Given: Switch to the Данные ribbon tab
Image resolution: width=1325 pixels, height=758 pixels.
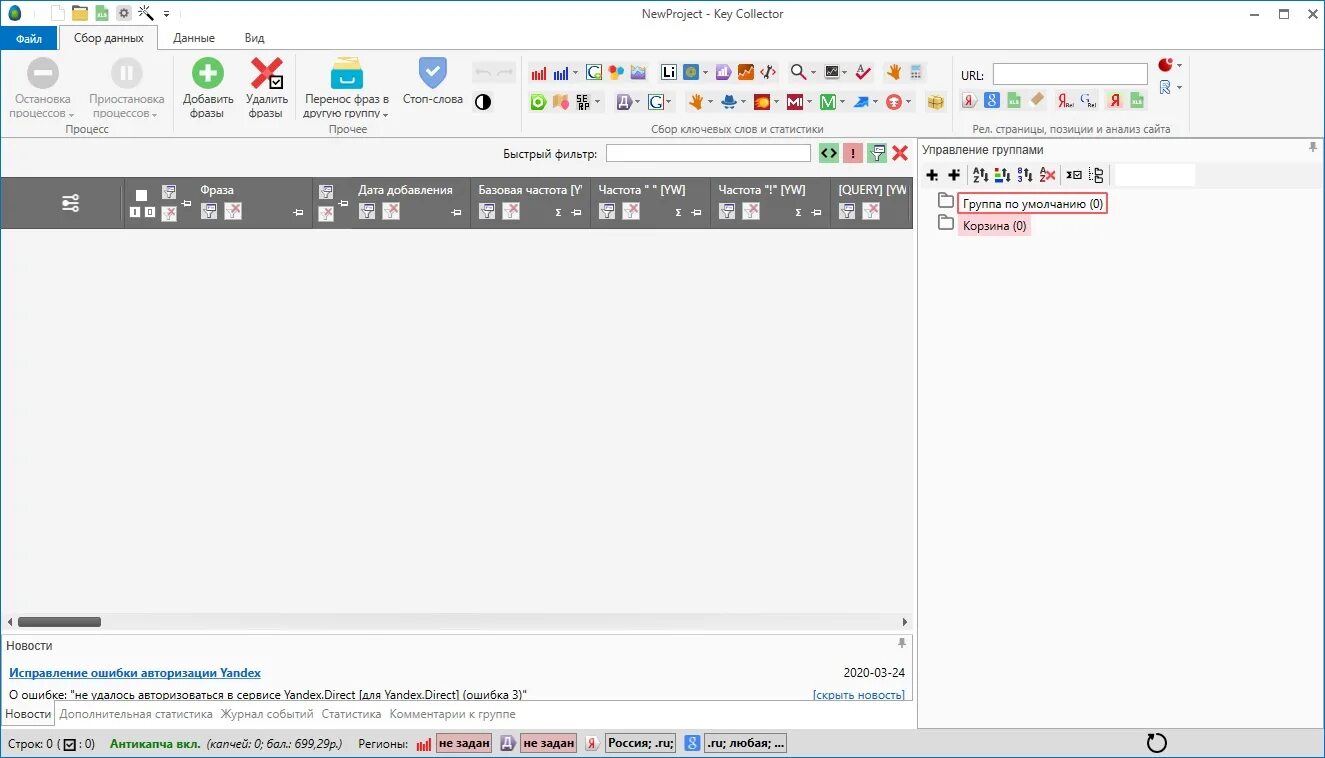Looking at the screenshot, I should (194, 38).
